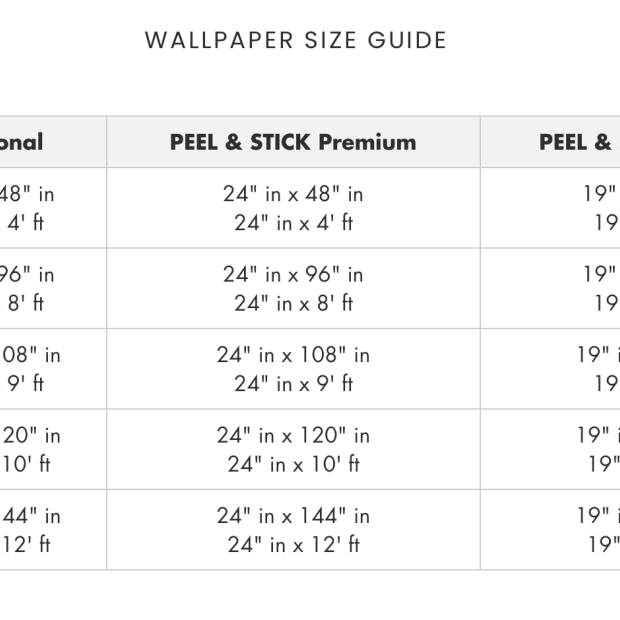Screen dimensions: 620x620
Task: Select the PEEL & STICK Premium column header
Action: pos(293,142)
